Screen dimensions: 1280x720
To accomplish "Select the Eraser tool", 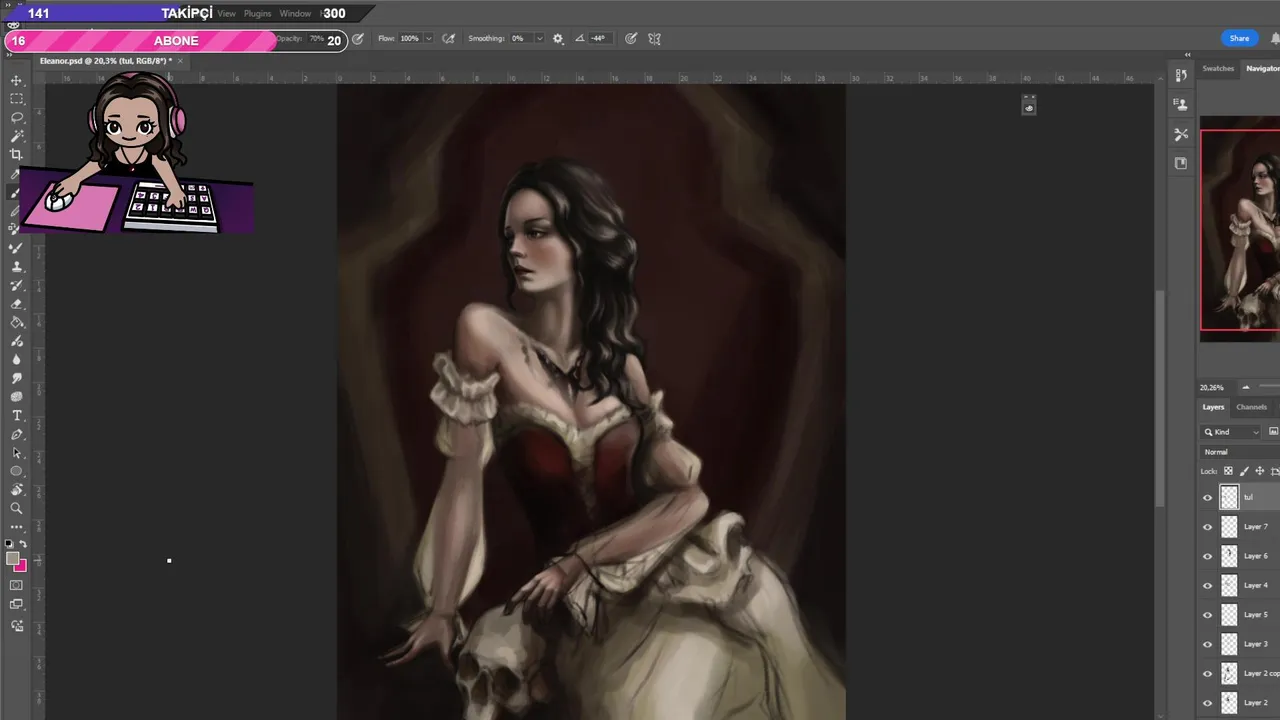I will [16, 304].
